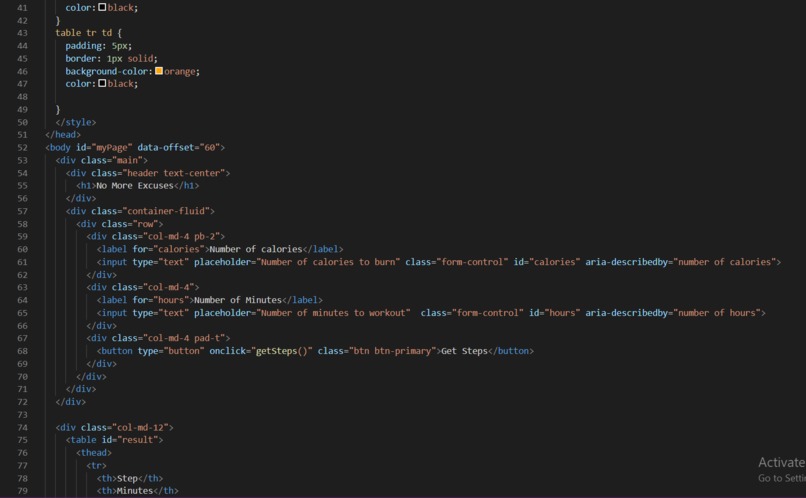
Task: Click the 'result' table id value
Action: point(140,440)
